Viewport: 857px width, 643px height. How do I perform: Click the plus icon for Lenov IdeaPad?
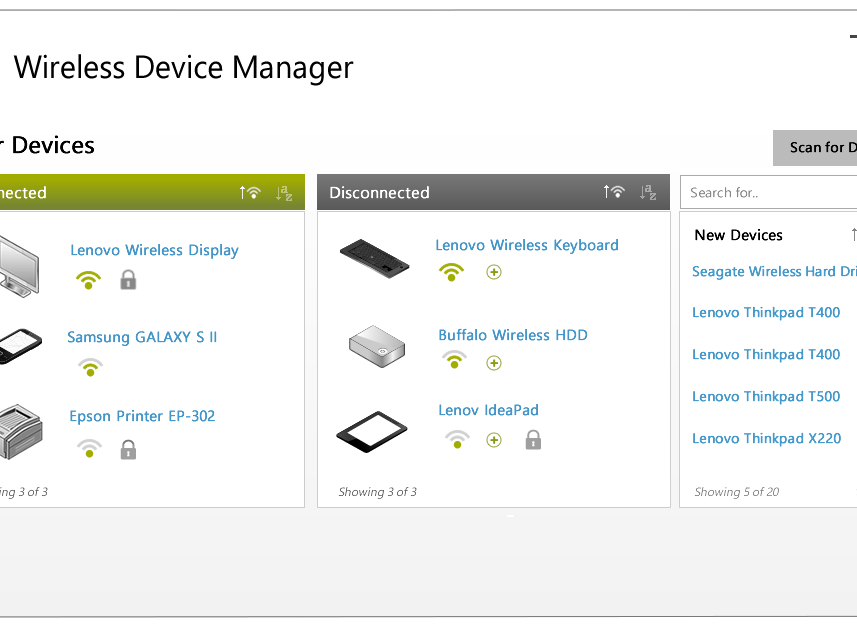pos(493,440)
